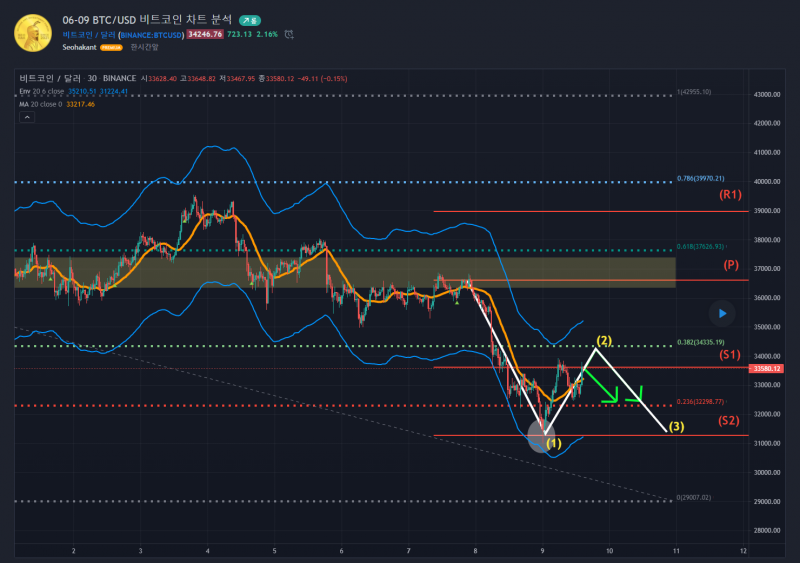Screen dimensions: 800x563
Task: Click the alarm clock icon after 2.16%
Action: click(289, 34)
